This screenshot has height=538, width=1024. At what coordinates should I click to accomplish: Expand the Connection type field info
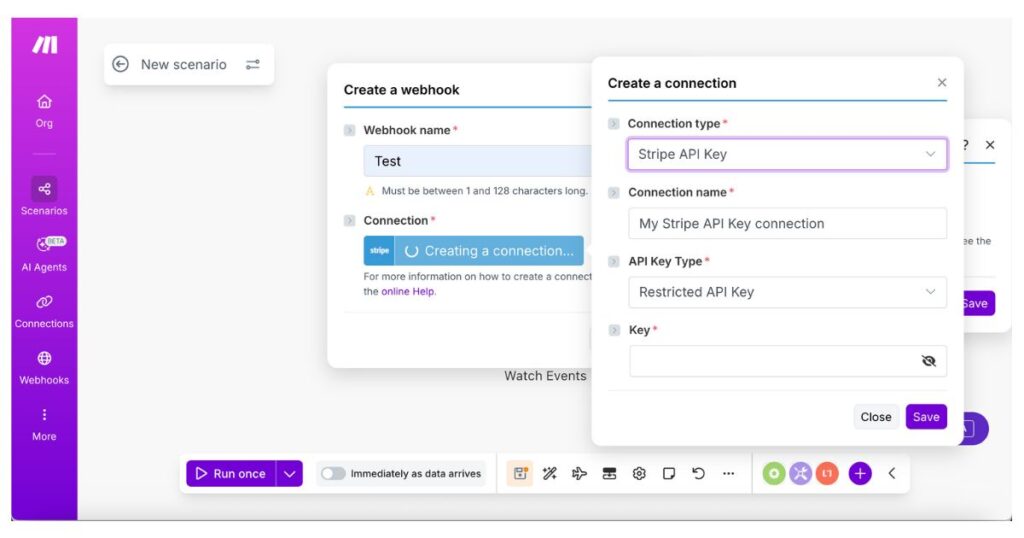613,123
